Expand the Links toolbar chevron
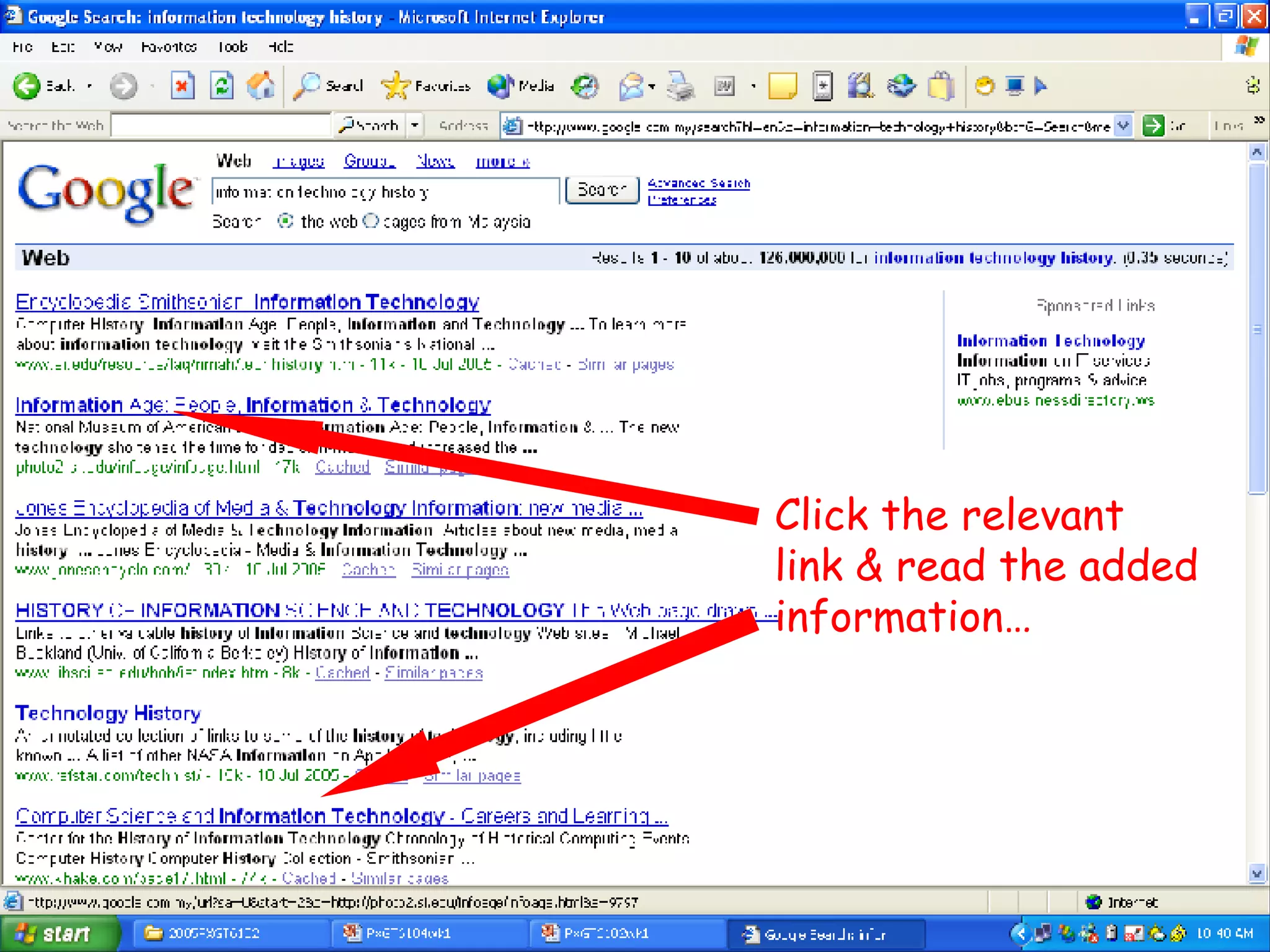The image size is (1270, 952). pyautogui.click(x=1259, y=120)
